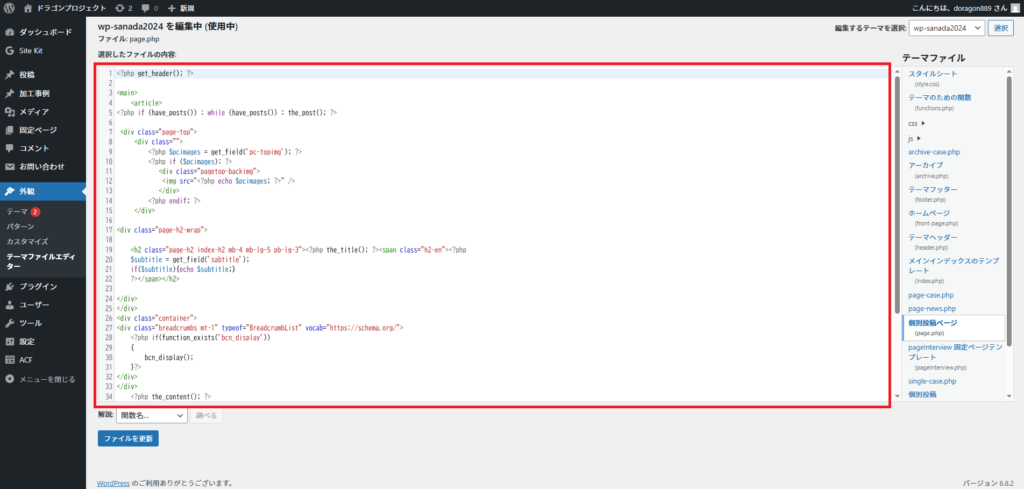
Task: Click inside the page.php code editor area
Action: click(500, 250)
